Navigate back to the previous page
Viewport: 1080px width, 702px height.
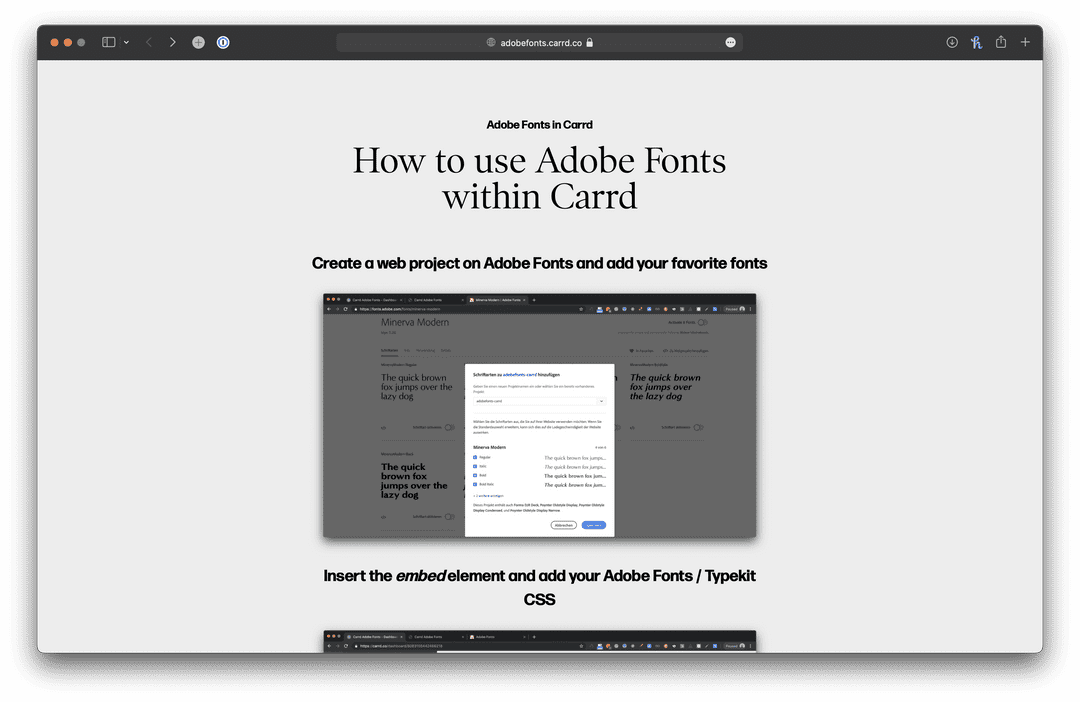coord(148,42)
